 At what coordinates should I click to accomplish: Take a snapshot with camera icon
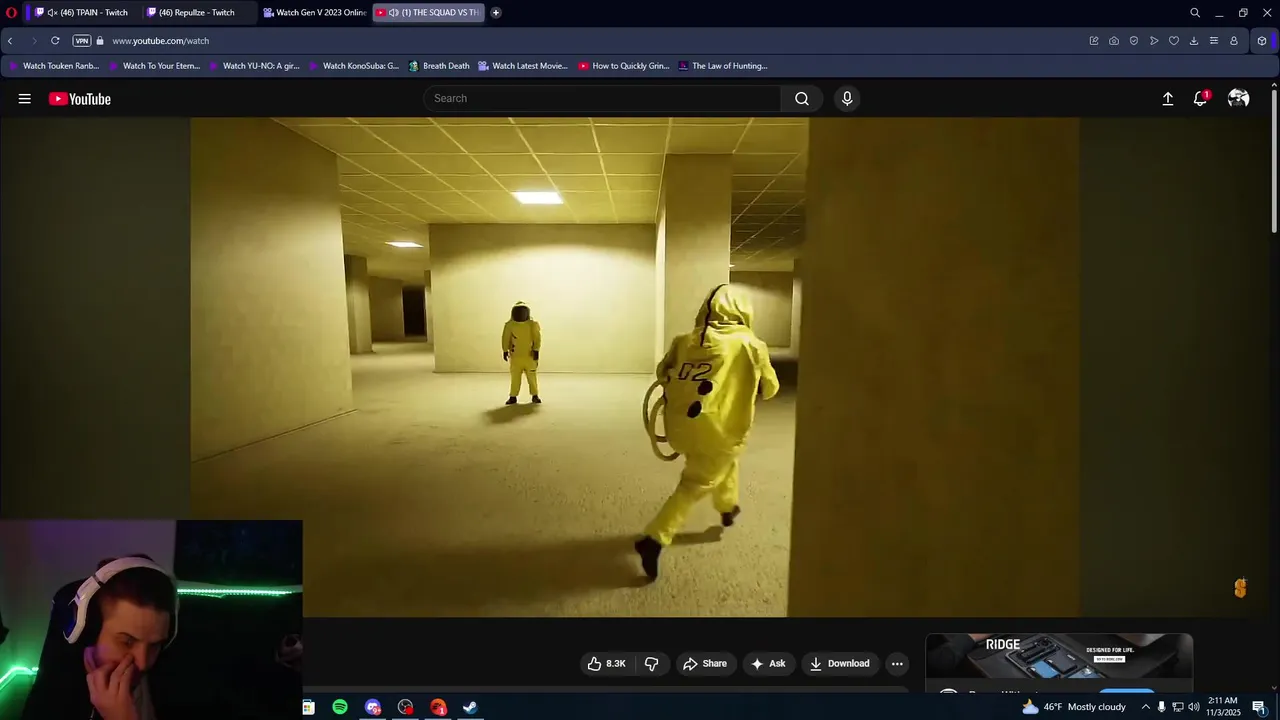pos(1113,41)
